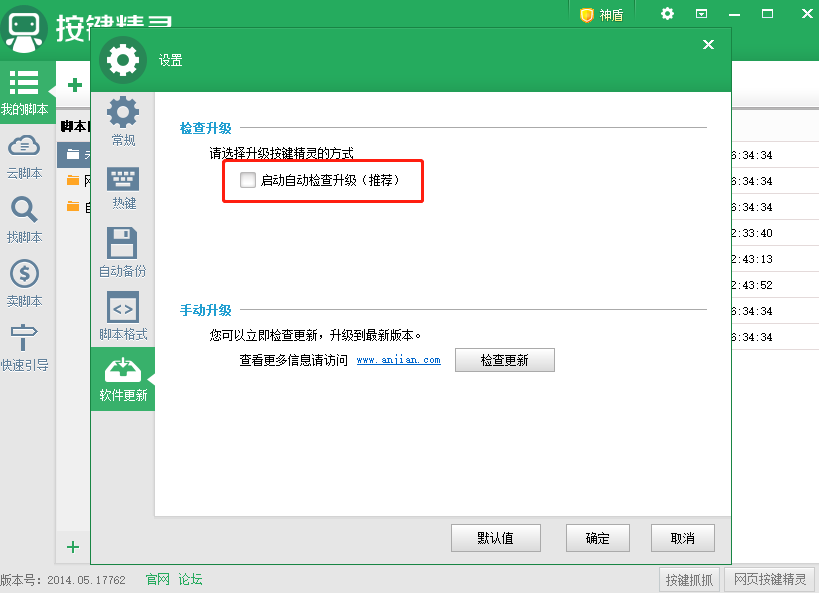Open 脚本格式 settings tab
This screenshot has width=819, height=593.
123,316
